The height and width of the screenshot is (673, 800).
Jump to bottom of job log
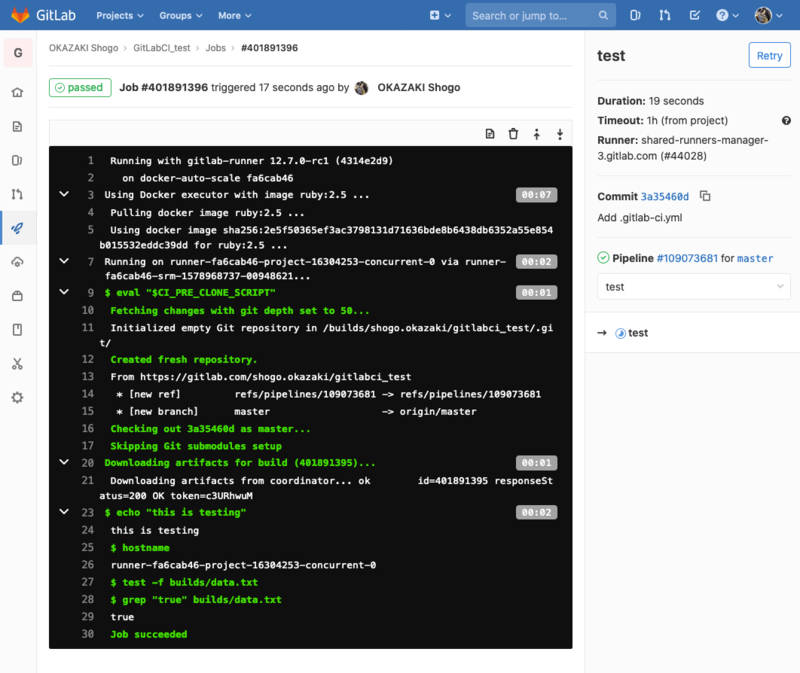pos(560,134)
